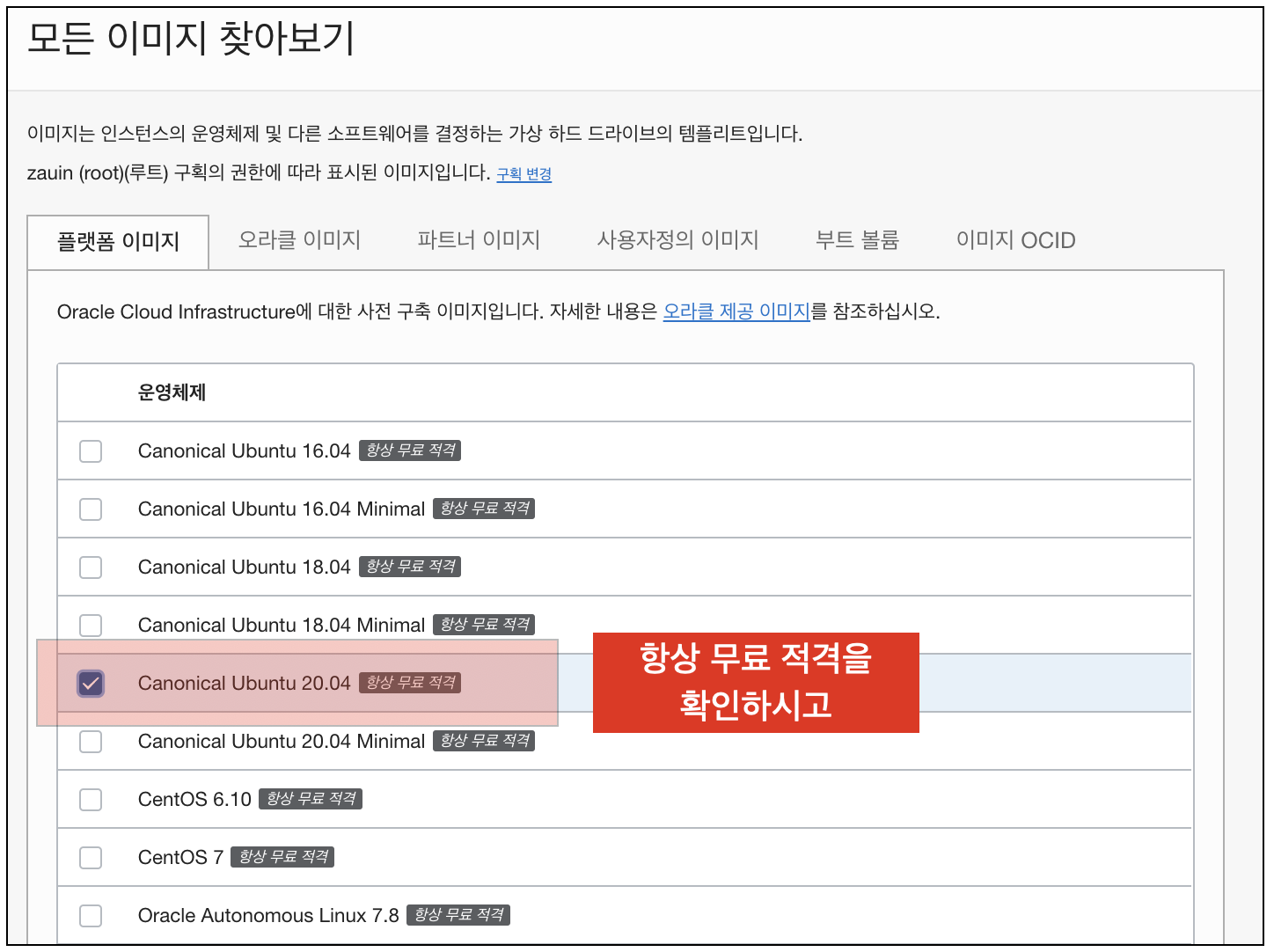
Task: Click 항상 무료 적격 badge on CentOS 7
Action: [x=282, y=857]
